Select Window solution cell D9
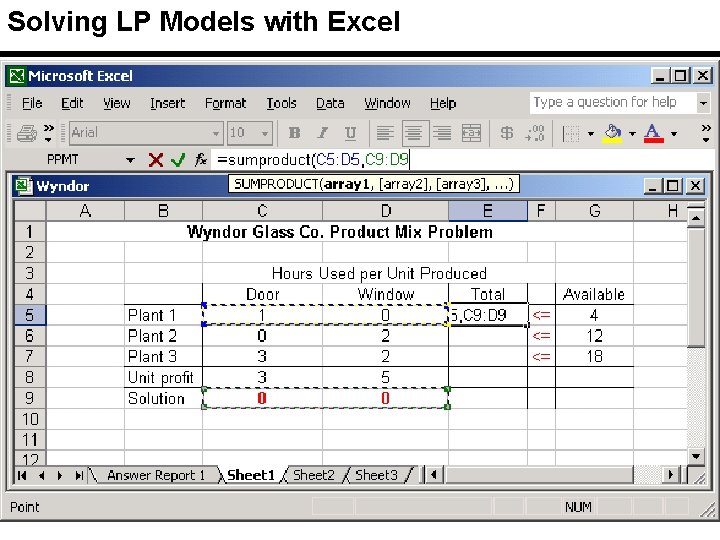This screenshot has width=720, height=540. point(385,398)
